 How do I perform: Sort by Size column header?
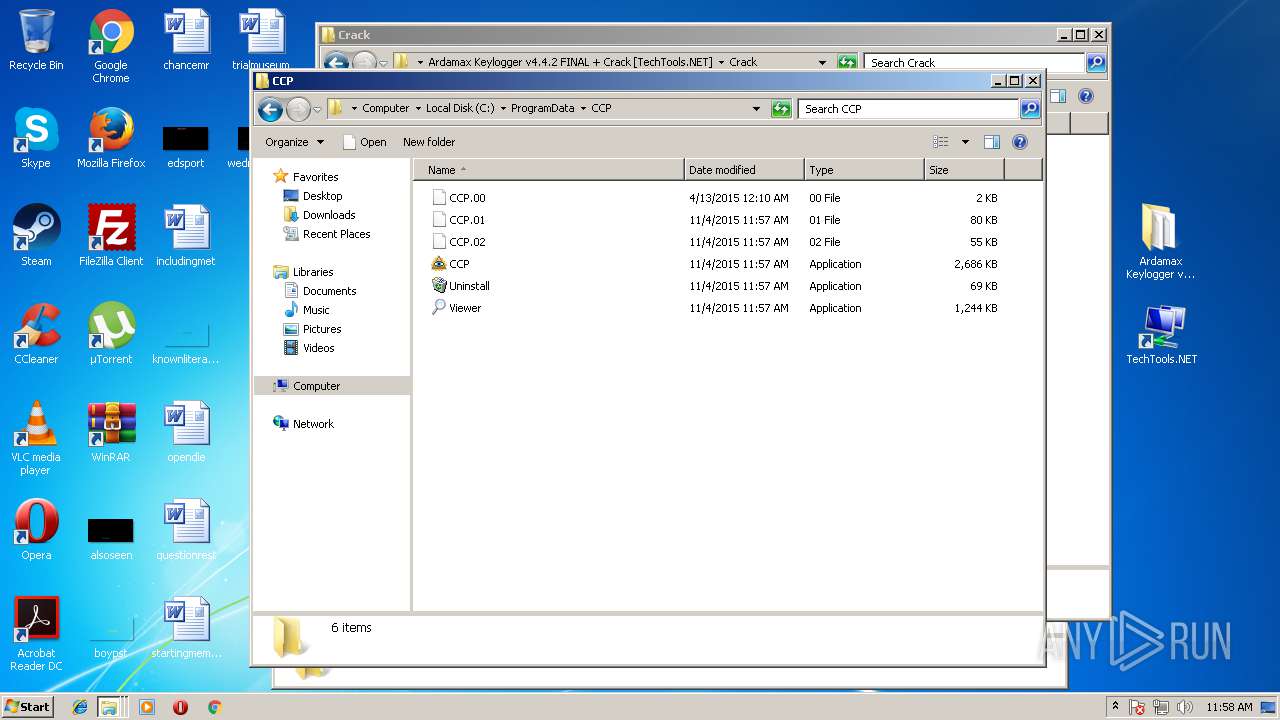tap(964, 170)
